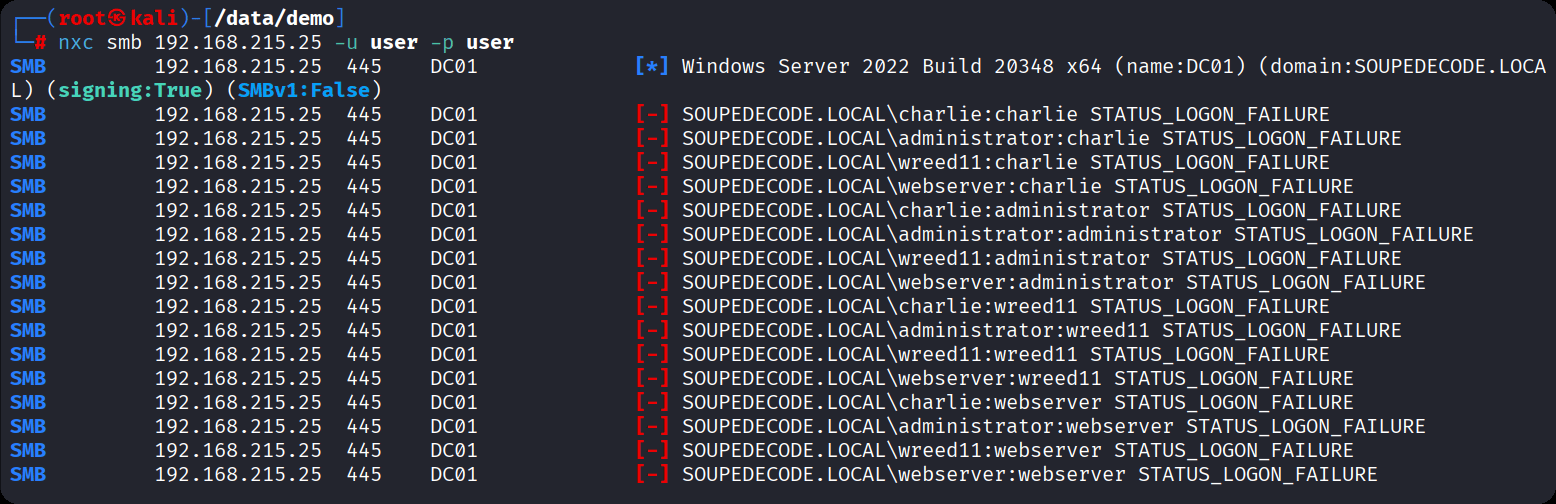This screenshot has height=504, width=1556.
Task: Click the [-] marker beside webserver:webserver failure
Action: click(x=652, y=475)
